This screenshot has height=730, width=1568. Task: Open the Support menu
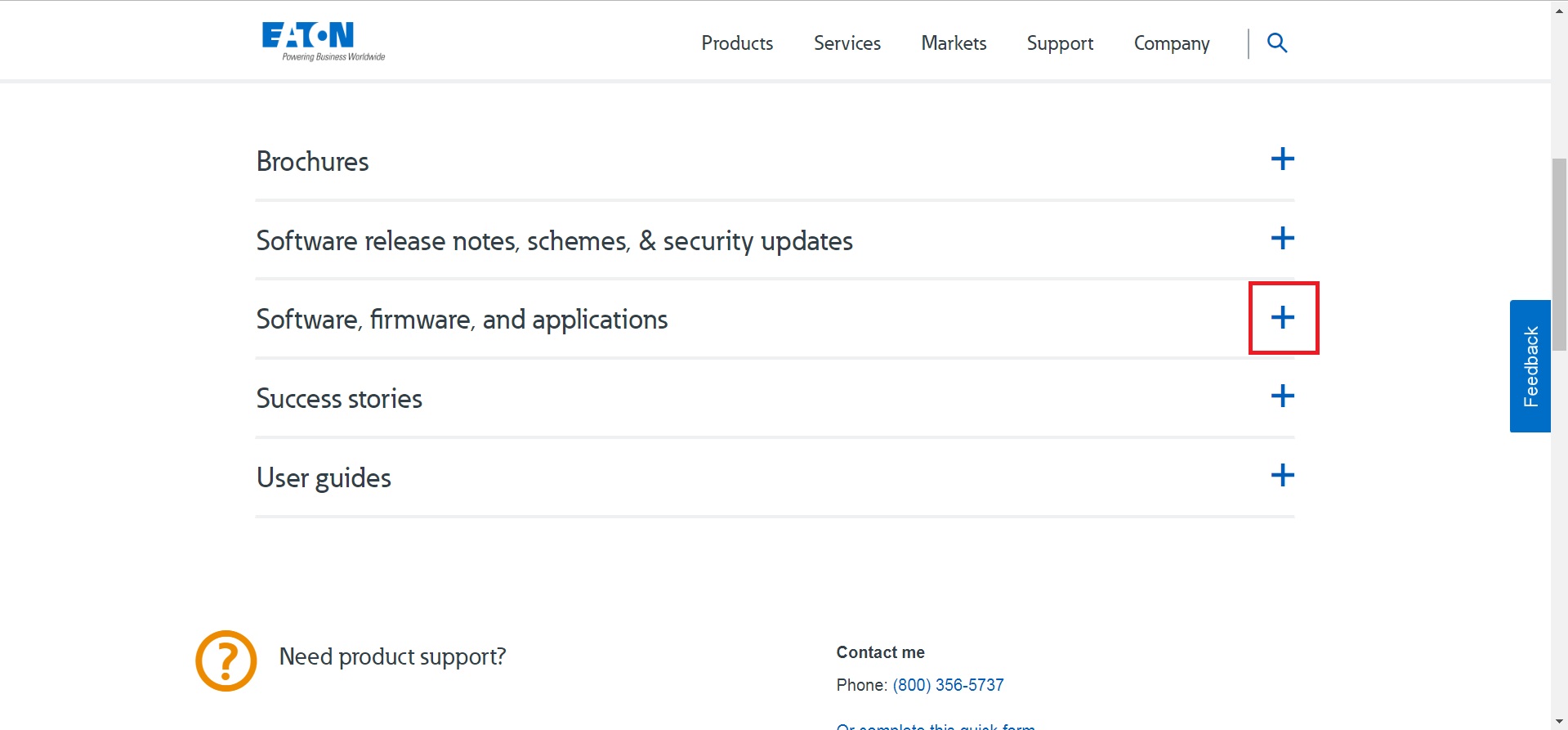(1060, 43)
